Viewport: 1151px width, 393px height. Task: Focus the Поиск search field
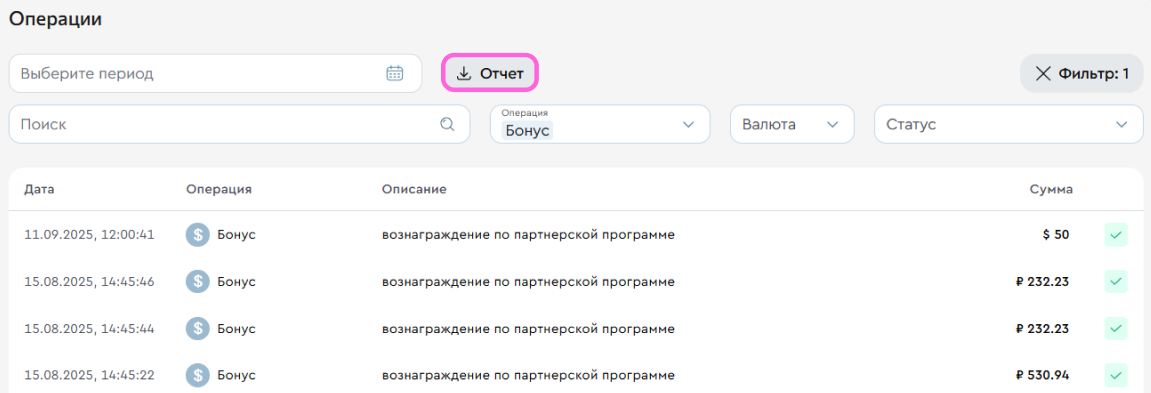pyautogui.click(x=239, y=124)
